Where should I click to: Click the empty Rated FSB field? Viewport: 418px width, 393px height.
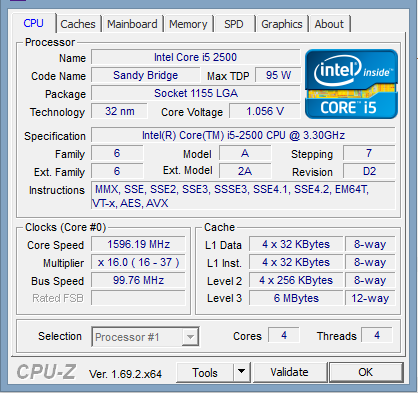(x=138, y=298)
